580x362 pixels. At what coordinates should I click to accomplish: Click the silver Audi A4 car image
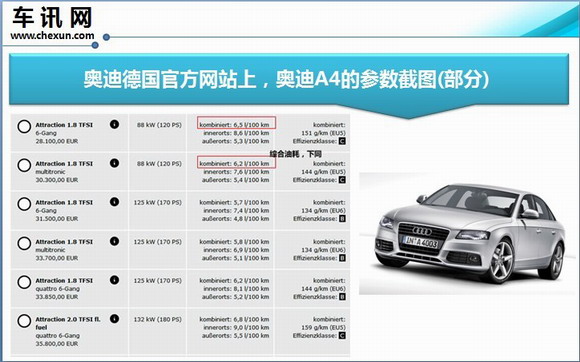coord(469,234)
